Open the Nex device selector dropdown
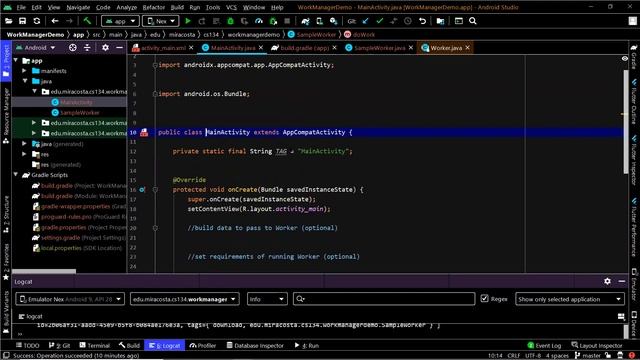 tap(161, 21)
